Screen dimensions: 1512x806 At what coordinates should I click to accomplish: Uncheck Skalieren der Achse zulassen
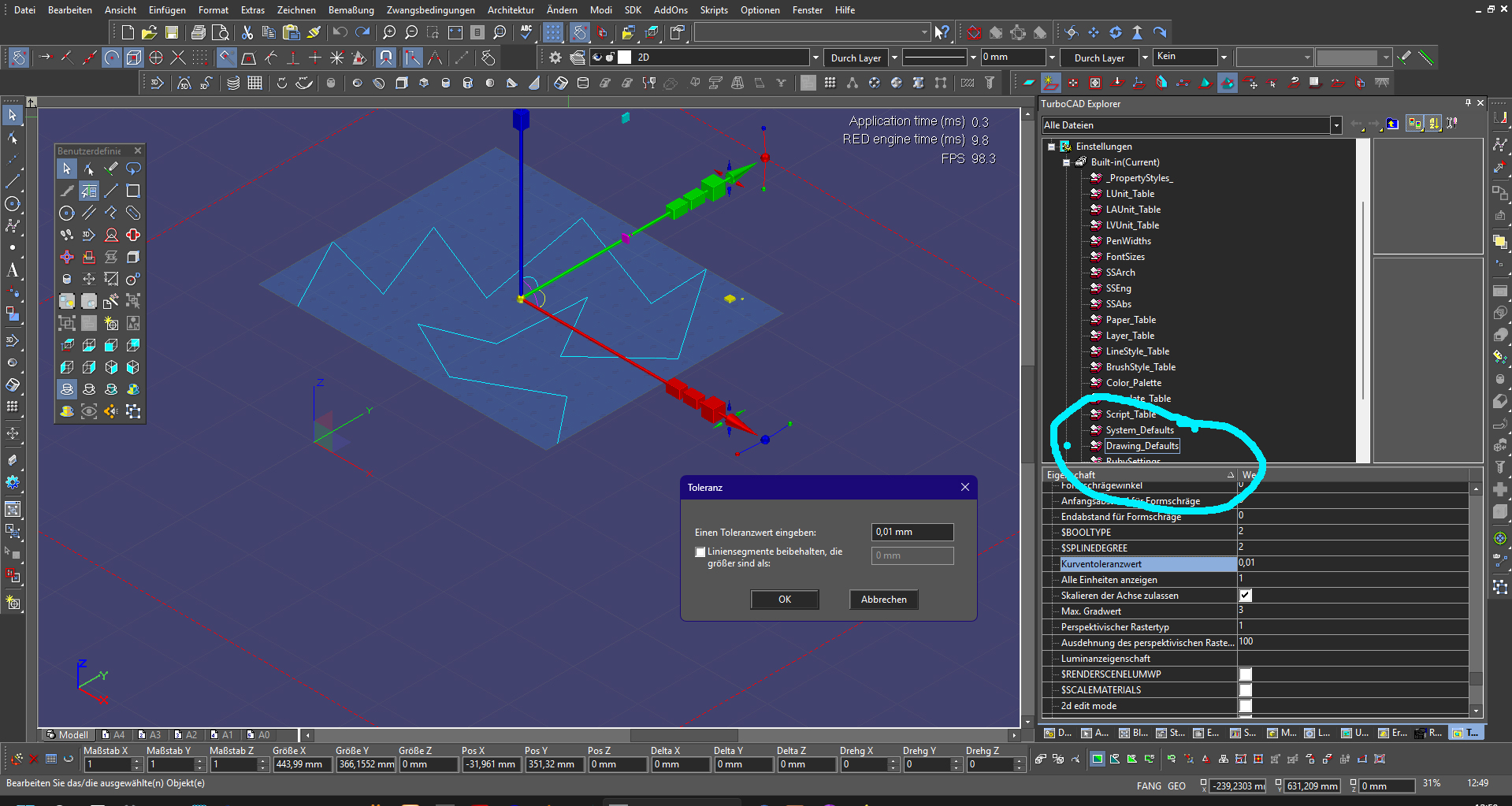tap(1246, 596)
